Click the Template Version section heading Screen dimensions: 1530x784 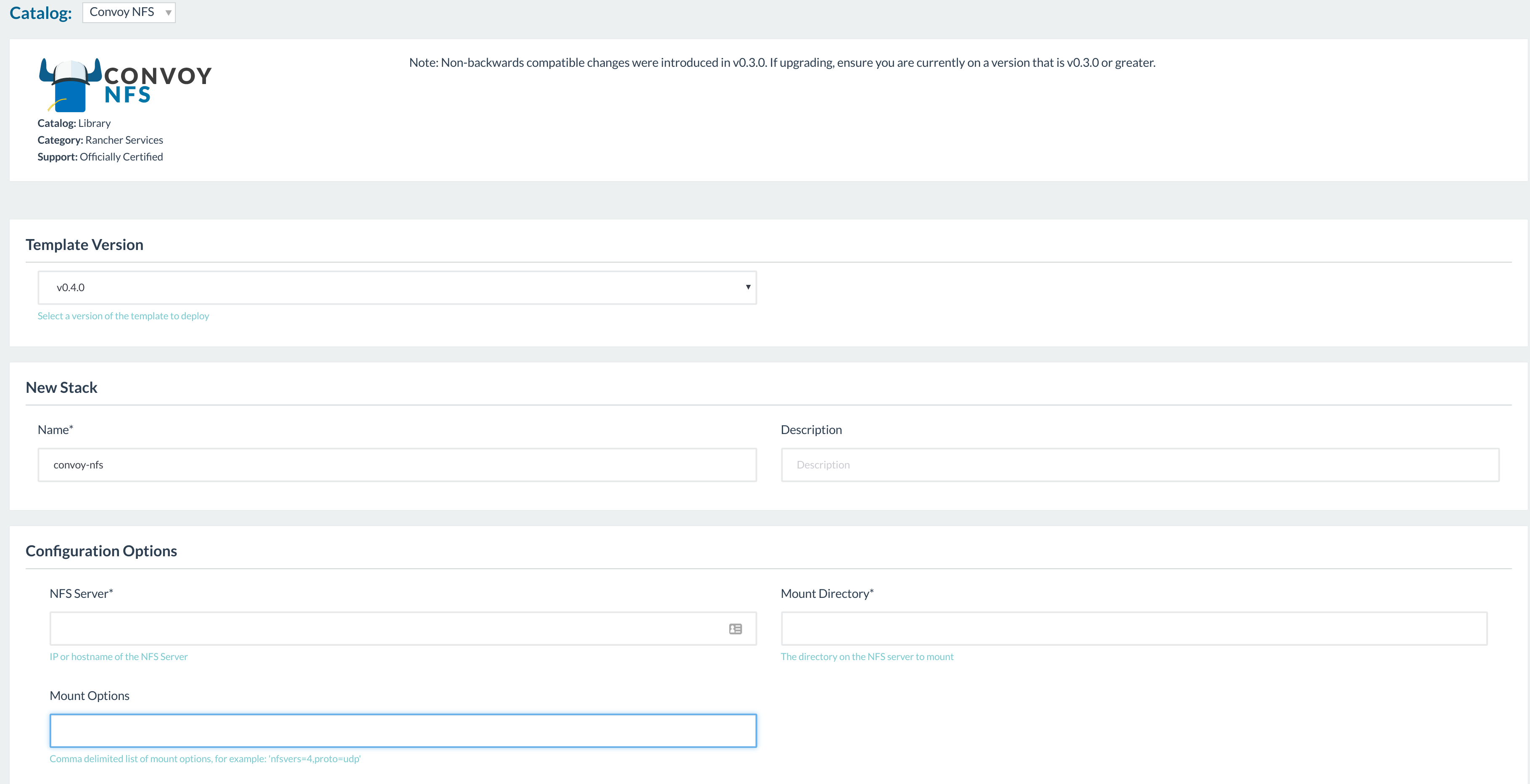[x=84, y=245]
